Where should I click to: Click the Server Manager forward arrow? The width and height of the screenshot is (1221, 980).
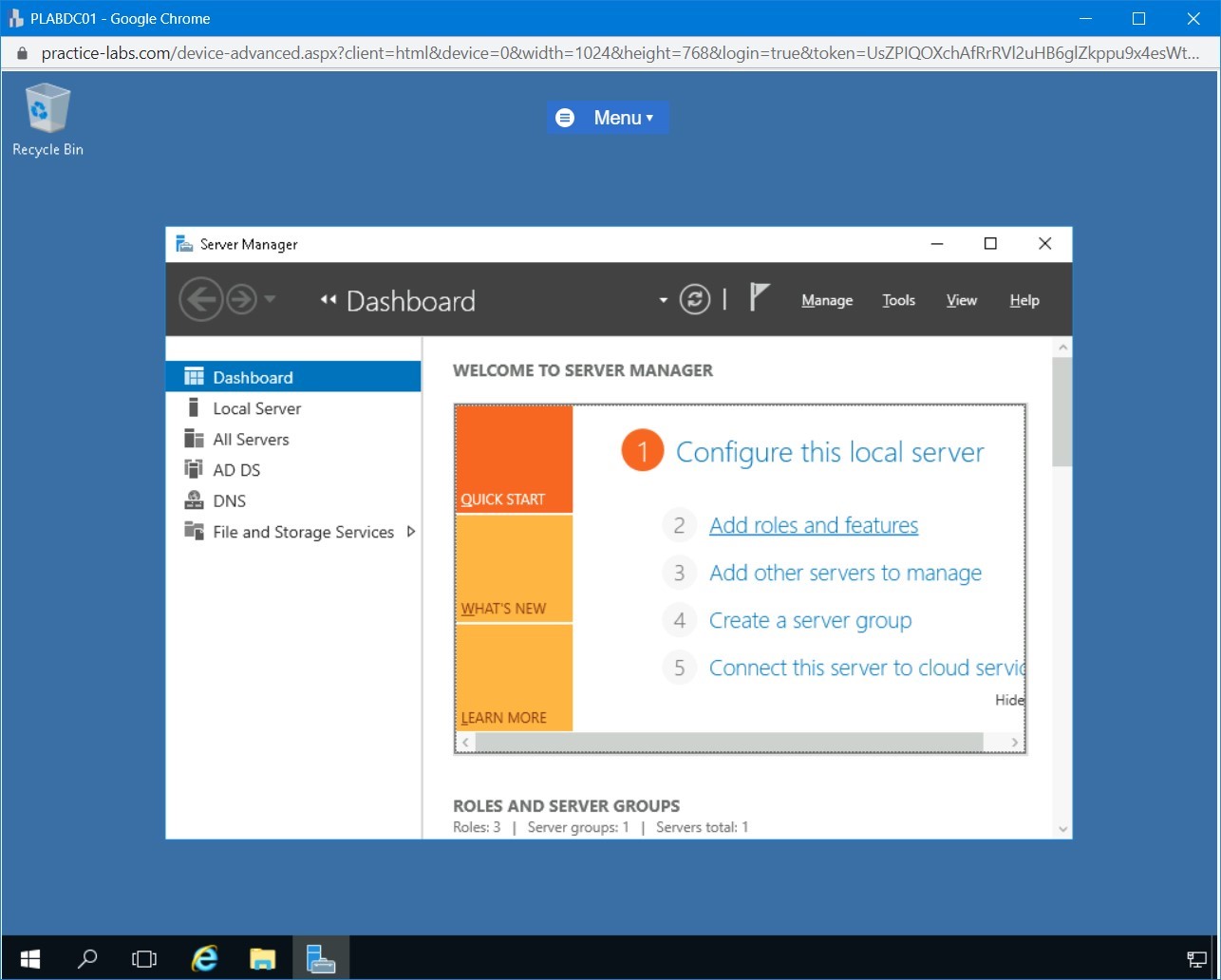click(x=242, y=300)
